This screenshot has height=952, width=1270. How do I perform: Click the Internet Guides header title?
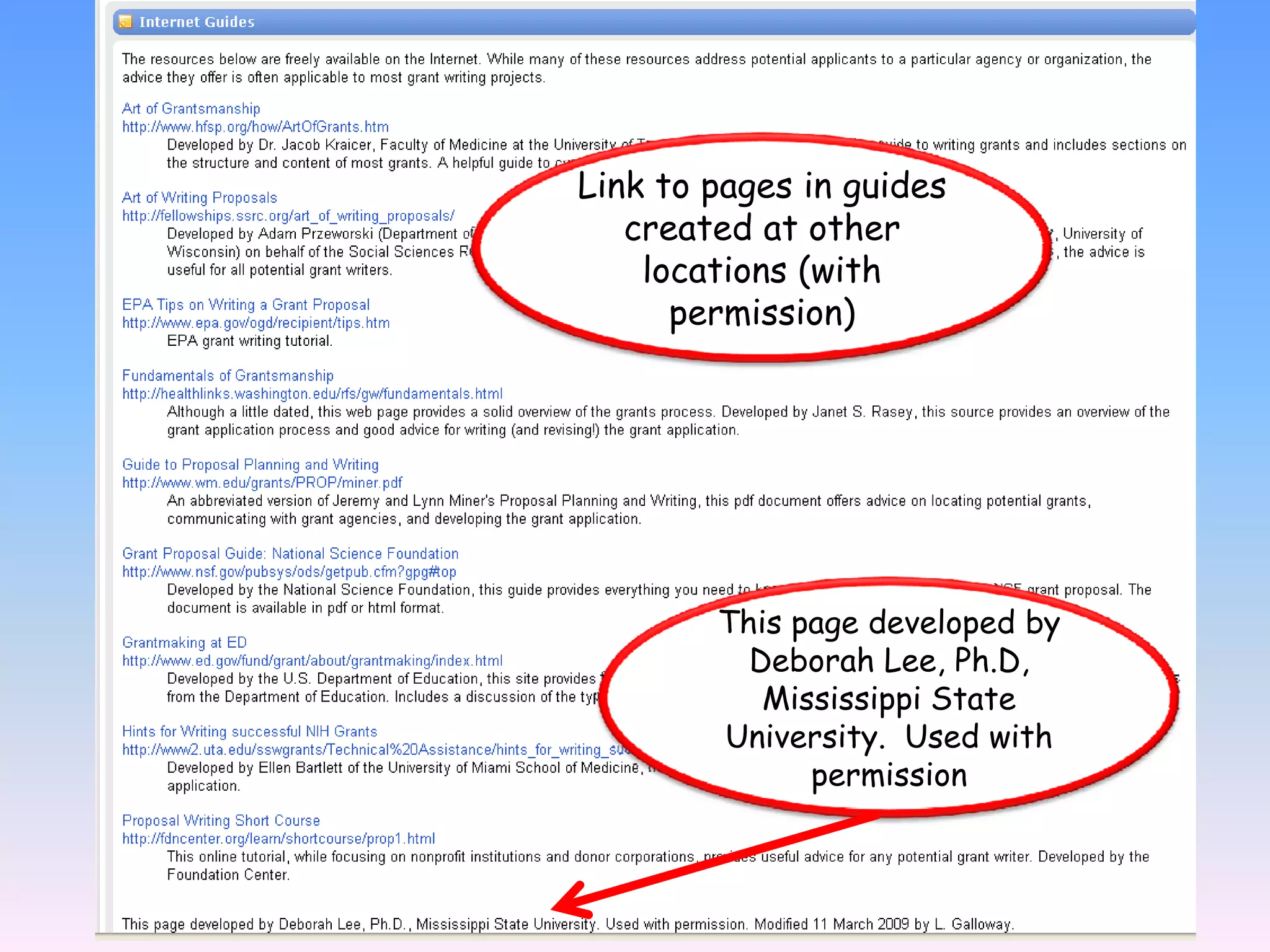point(197,22)
